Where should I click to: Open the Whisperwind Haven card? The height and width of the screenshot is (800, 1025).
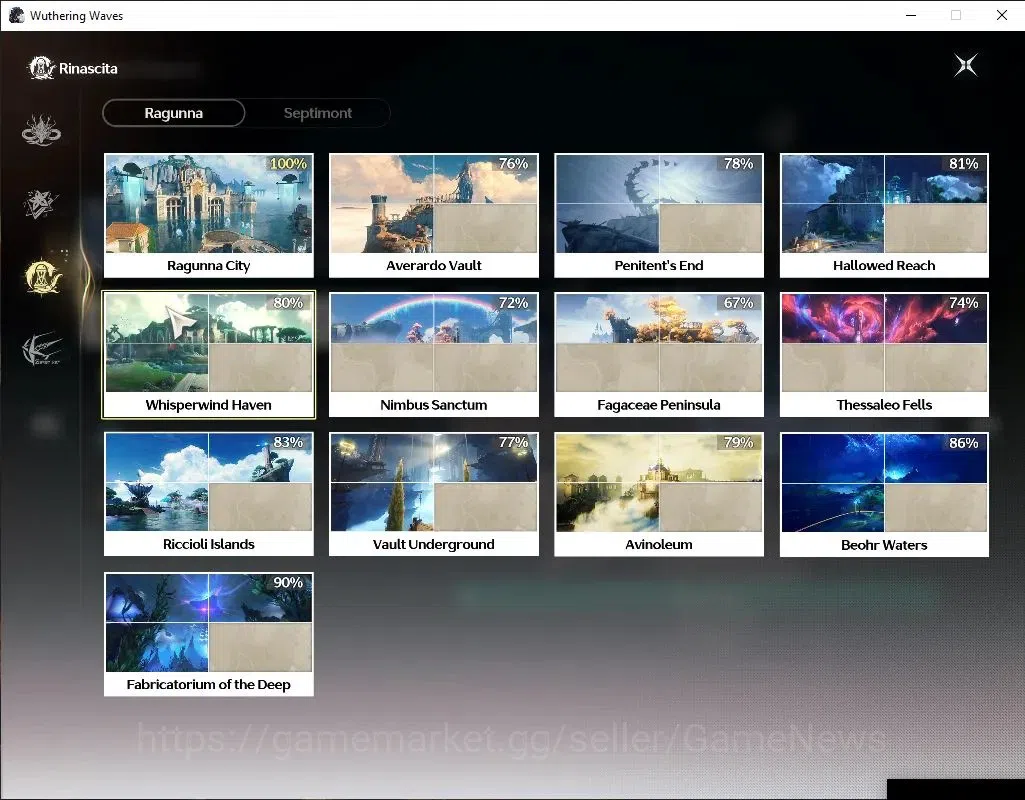click(209, 355)
